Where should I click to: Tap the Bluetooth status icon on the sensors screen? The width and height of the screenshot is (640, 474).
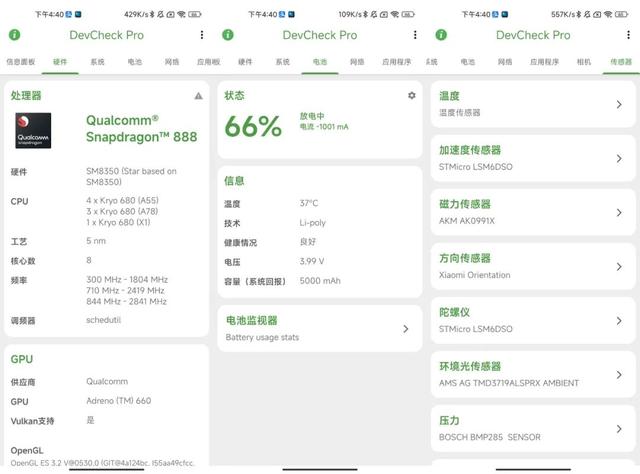(578, 14)
